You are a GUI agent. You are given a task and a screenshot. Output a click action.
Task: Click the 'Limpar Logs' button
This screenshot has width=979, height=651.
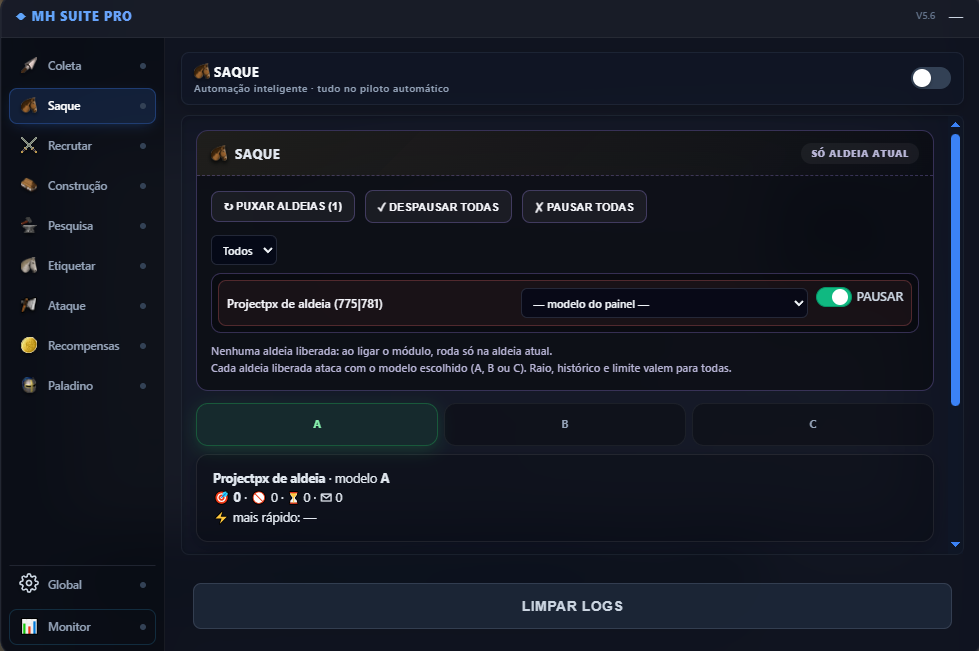572,606
